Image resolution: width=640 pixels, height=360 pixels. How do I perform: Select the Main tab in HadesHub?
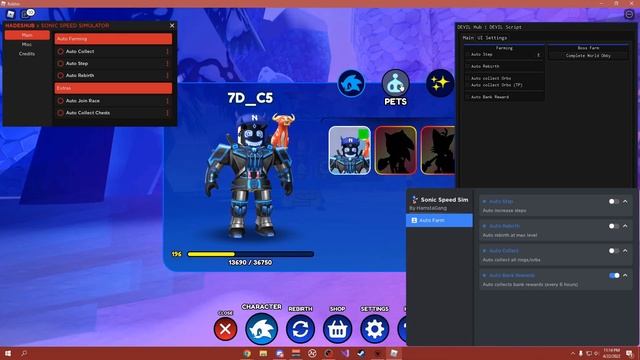pos(27,36)
